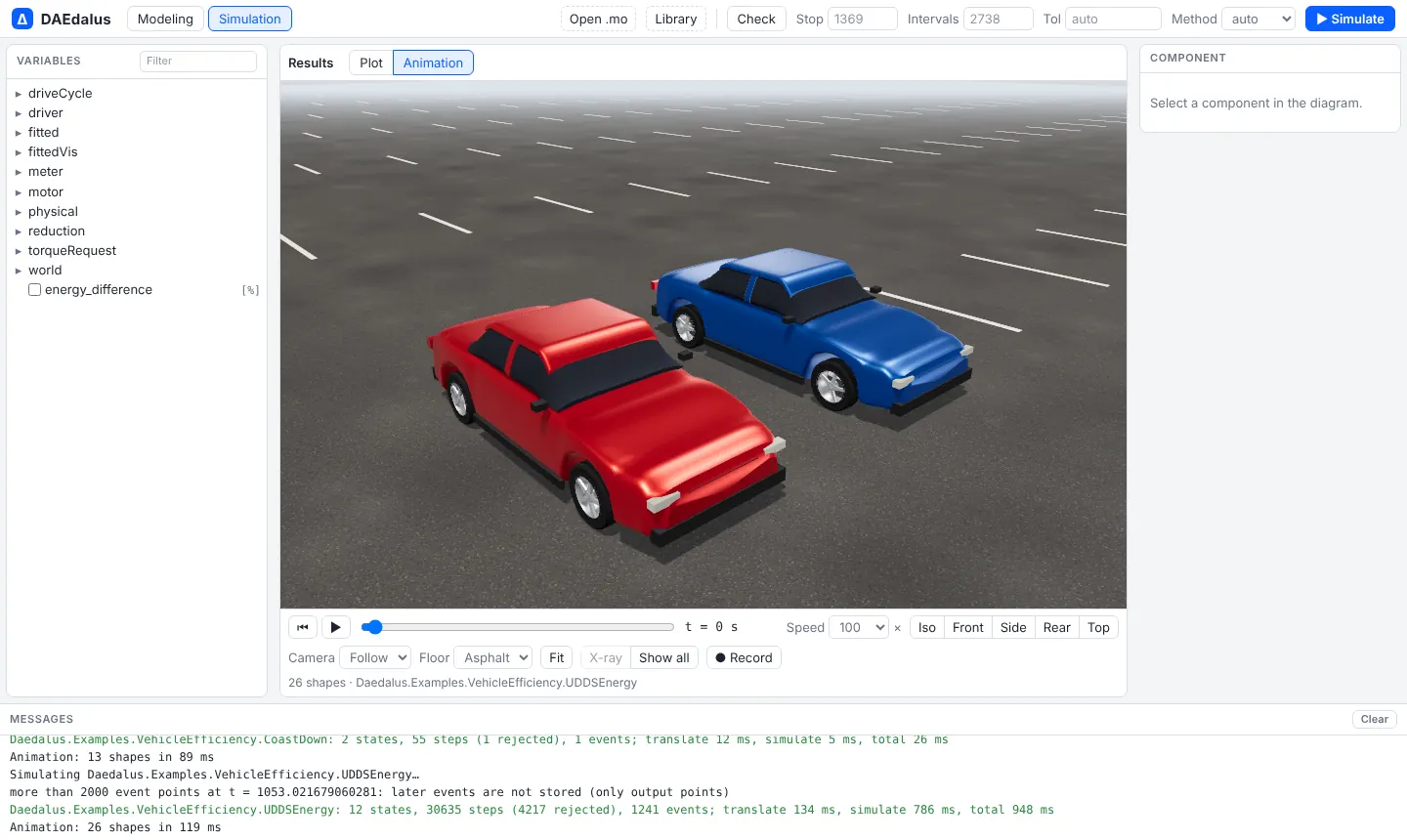Set camera to Side view
The image size is (1407, 840).
click(1013, 627)
